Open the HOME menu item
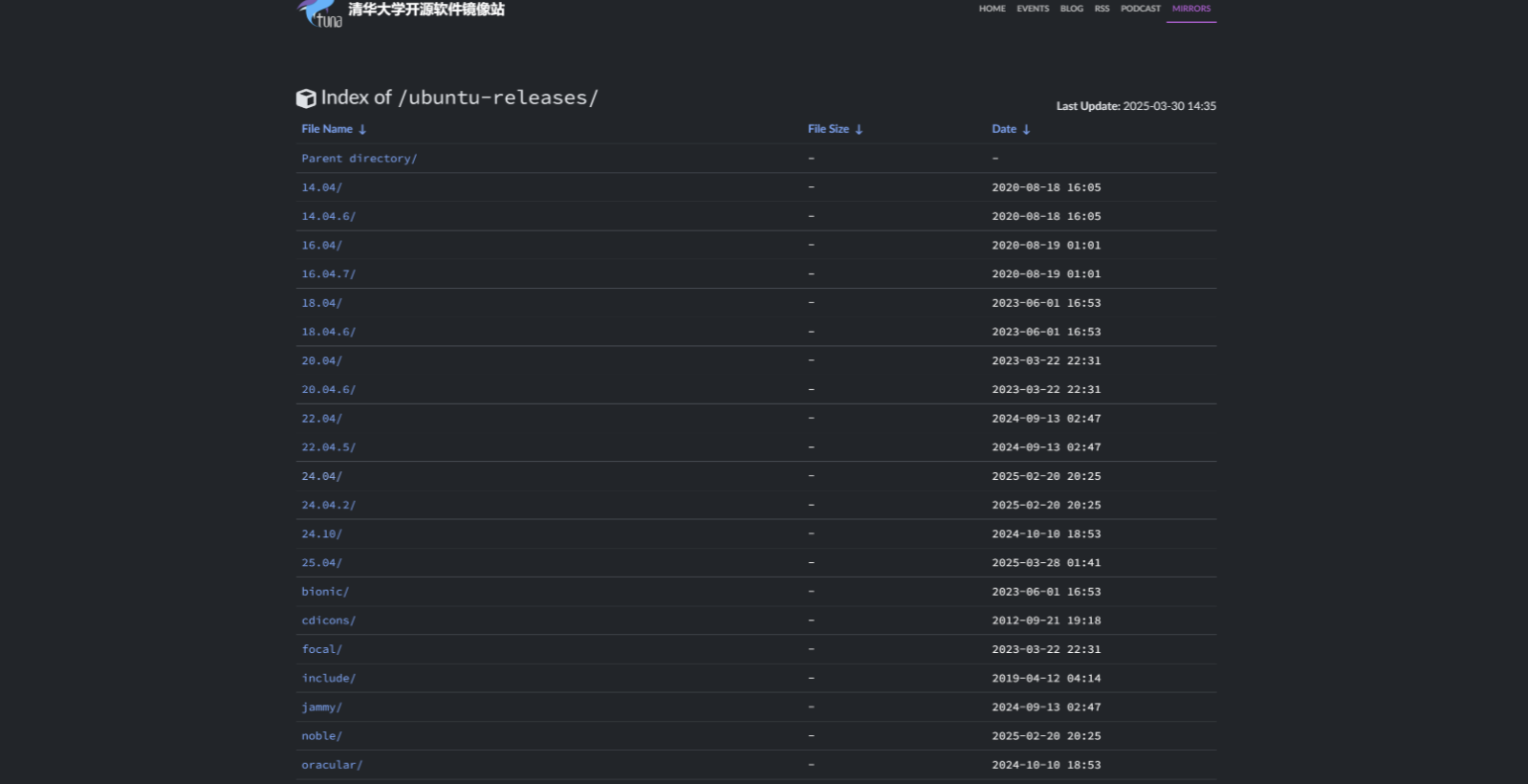Screen dimensions: 1528x784 point(992,9)
